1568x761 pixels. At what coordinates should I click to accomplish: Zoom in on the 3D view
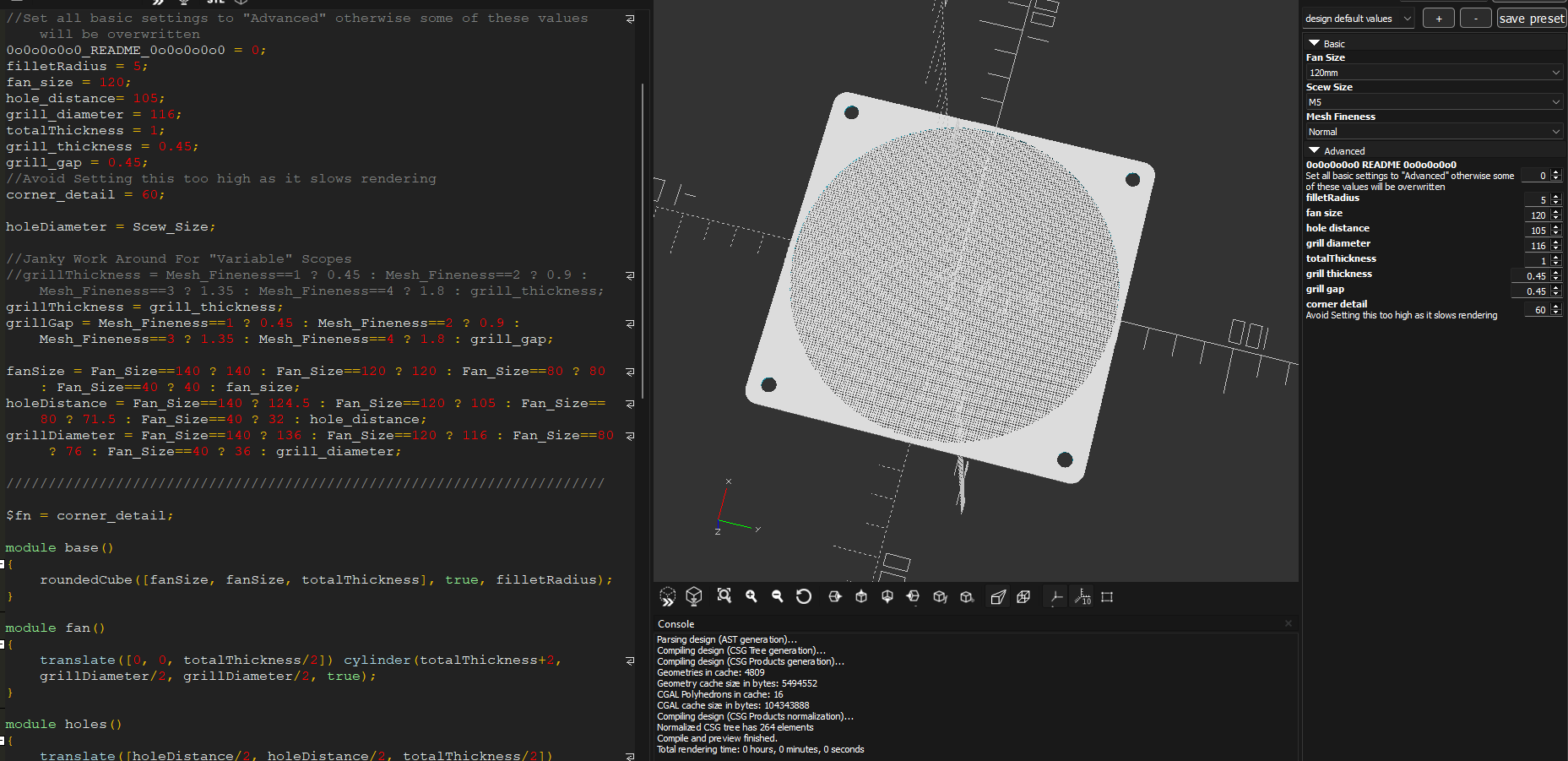[x=751, y=596]
